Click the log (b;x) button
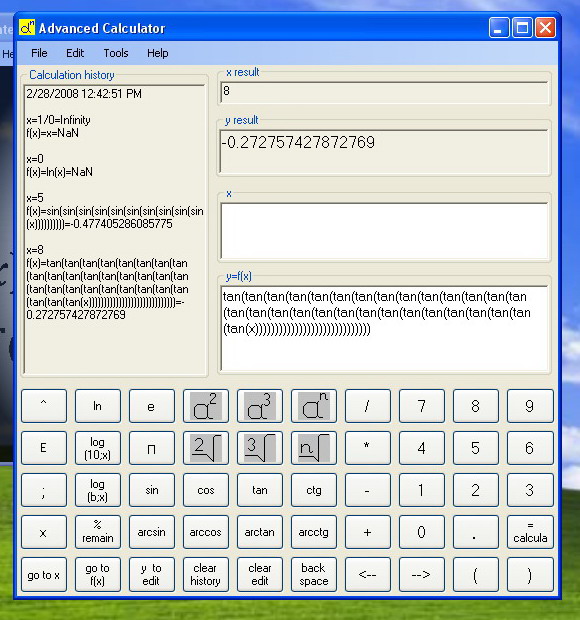 (98, 490)
